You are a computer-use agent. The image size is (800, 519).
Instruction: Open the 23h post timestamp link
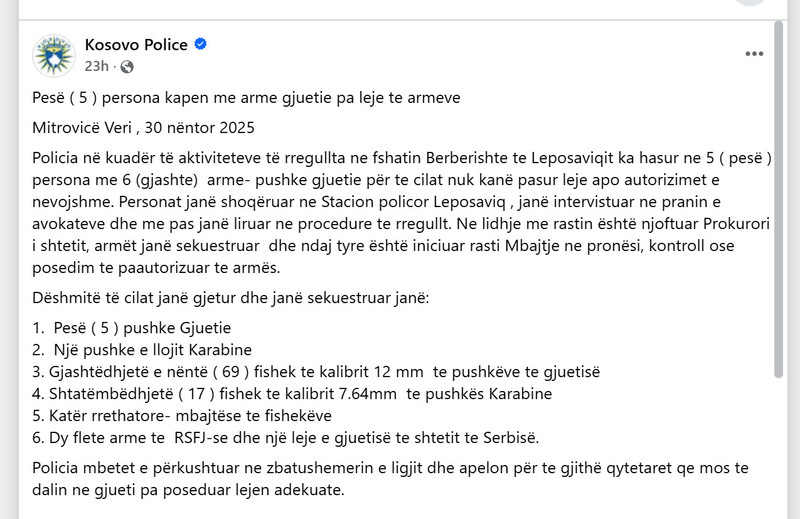point(97,66)
